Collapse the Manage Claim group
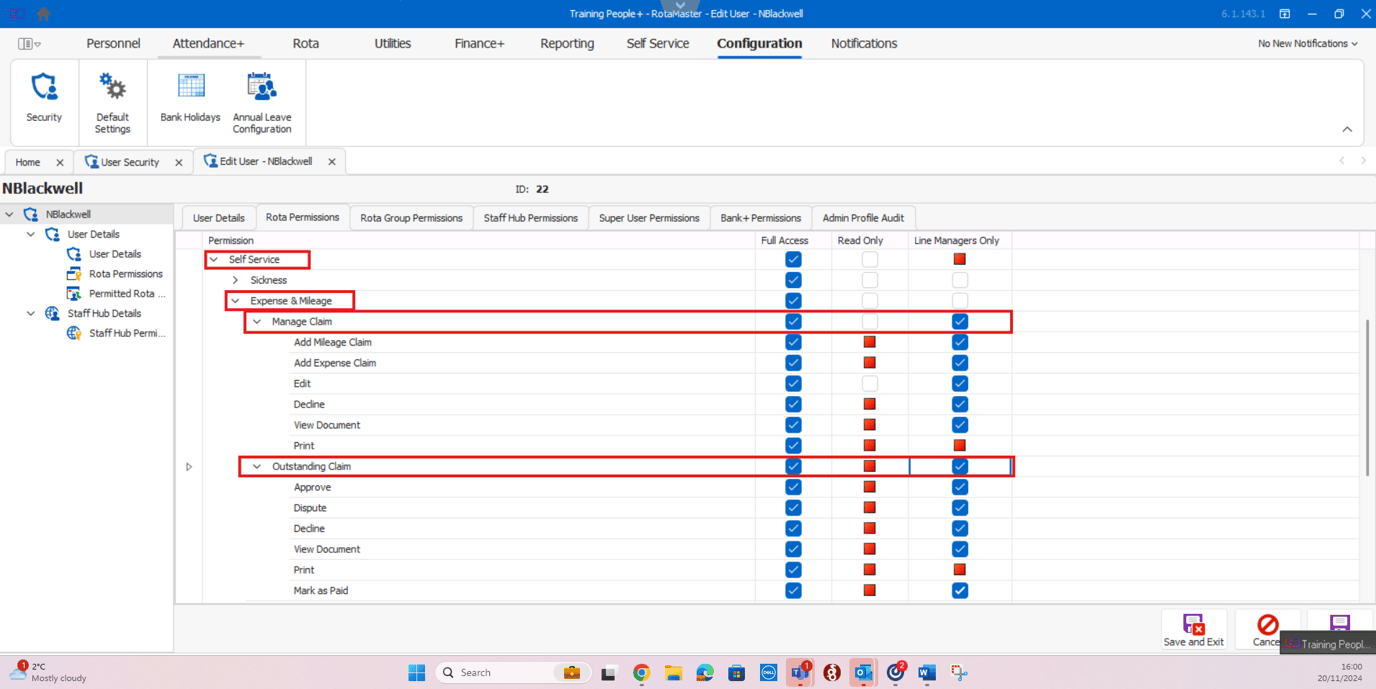This screenshot has height=689, width=1376. 257,322
